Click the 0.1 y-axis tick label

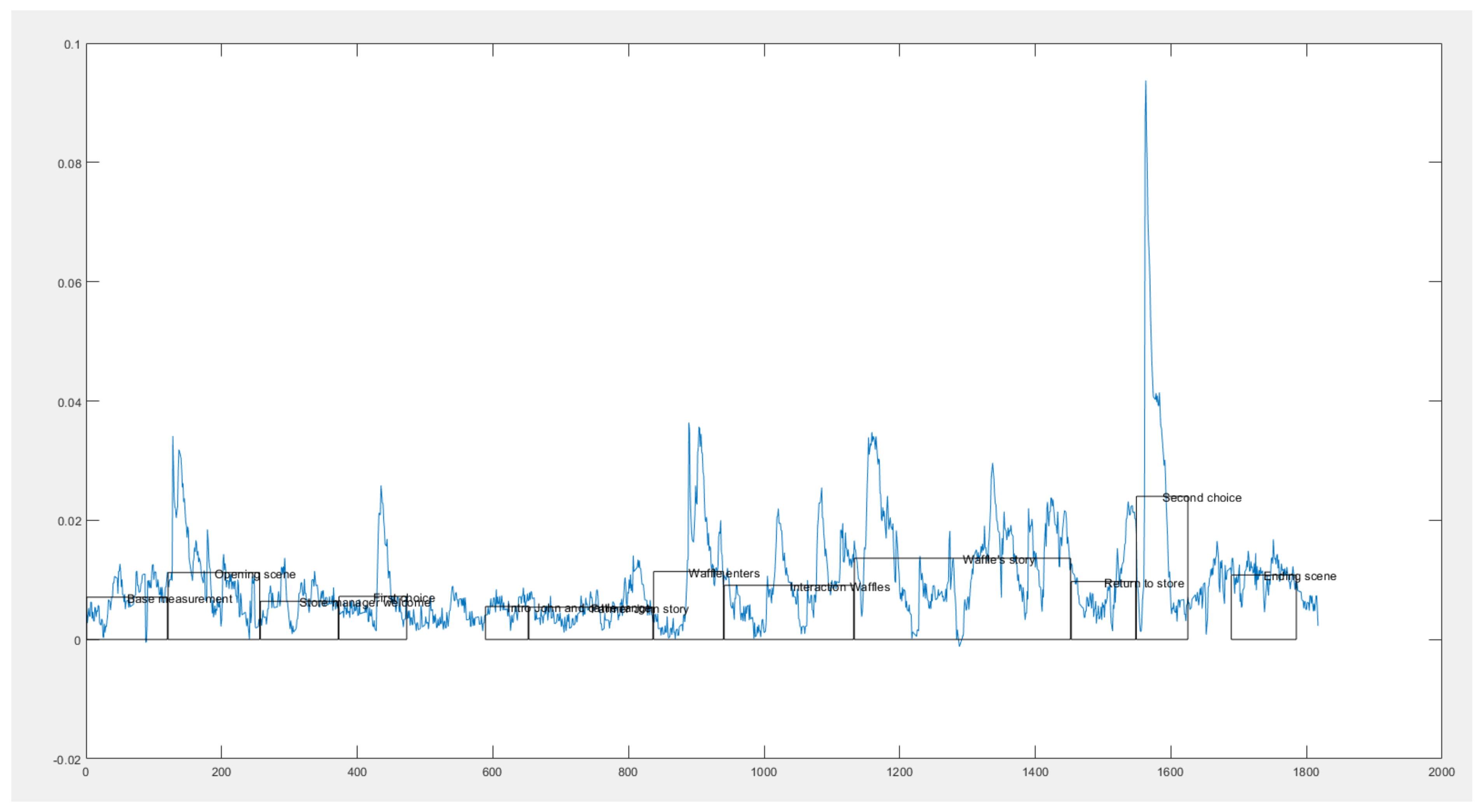click(x=72, y=44)
